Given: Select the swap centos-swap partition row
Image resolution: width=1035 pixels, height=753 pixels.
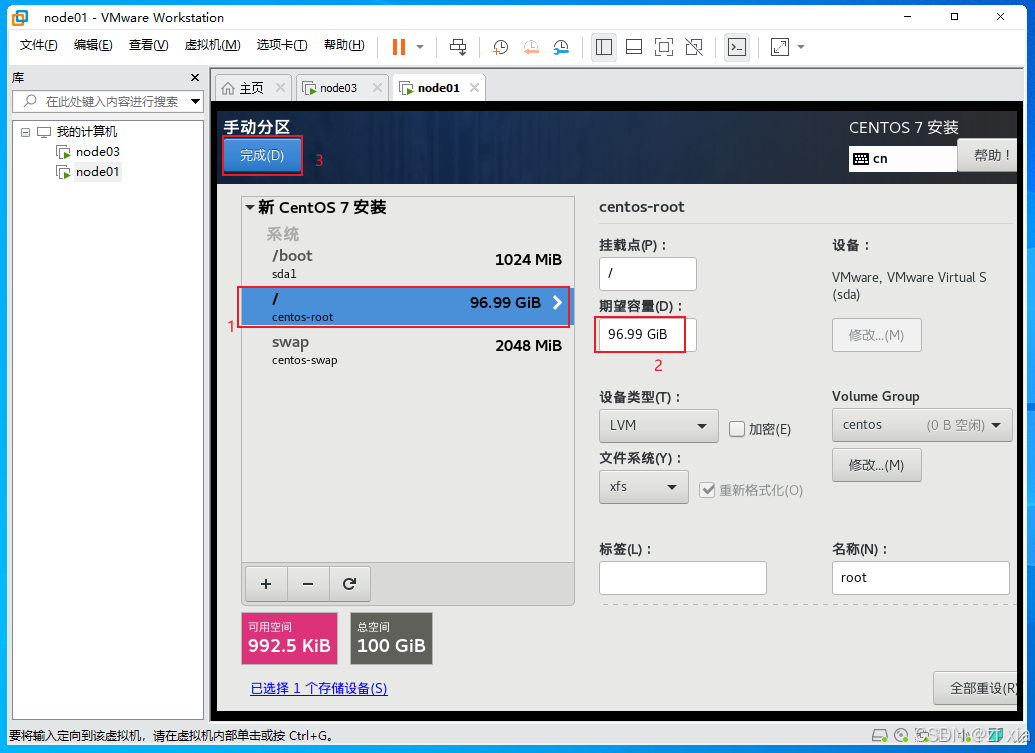Looking at the screenshot, I should click(407, 350).
